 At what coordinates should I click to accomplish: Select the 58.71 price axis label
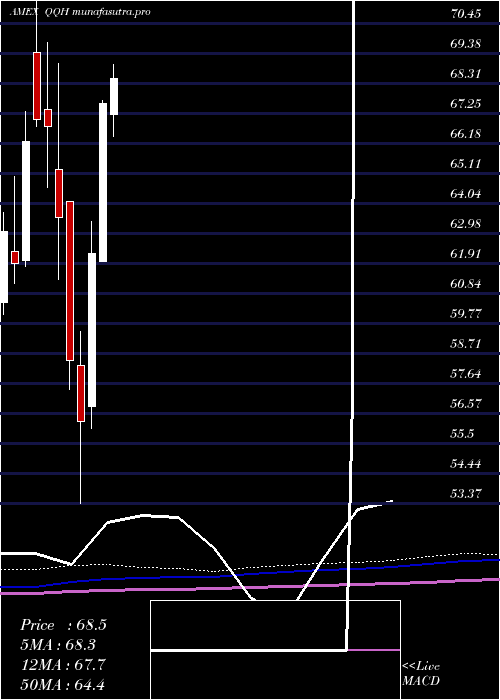point(466,344)
